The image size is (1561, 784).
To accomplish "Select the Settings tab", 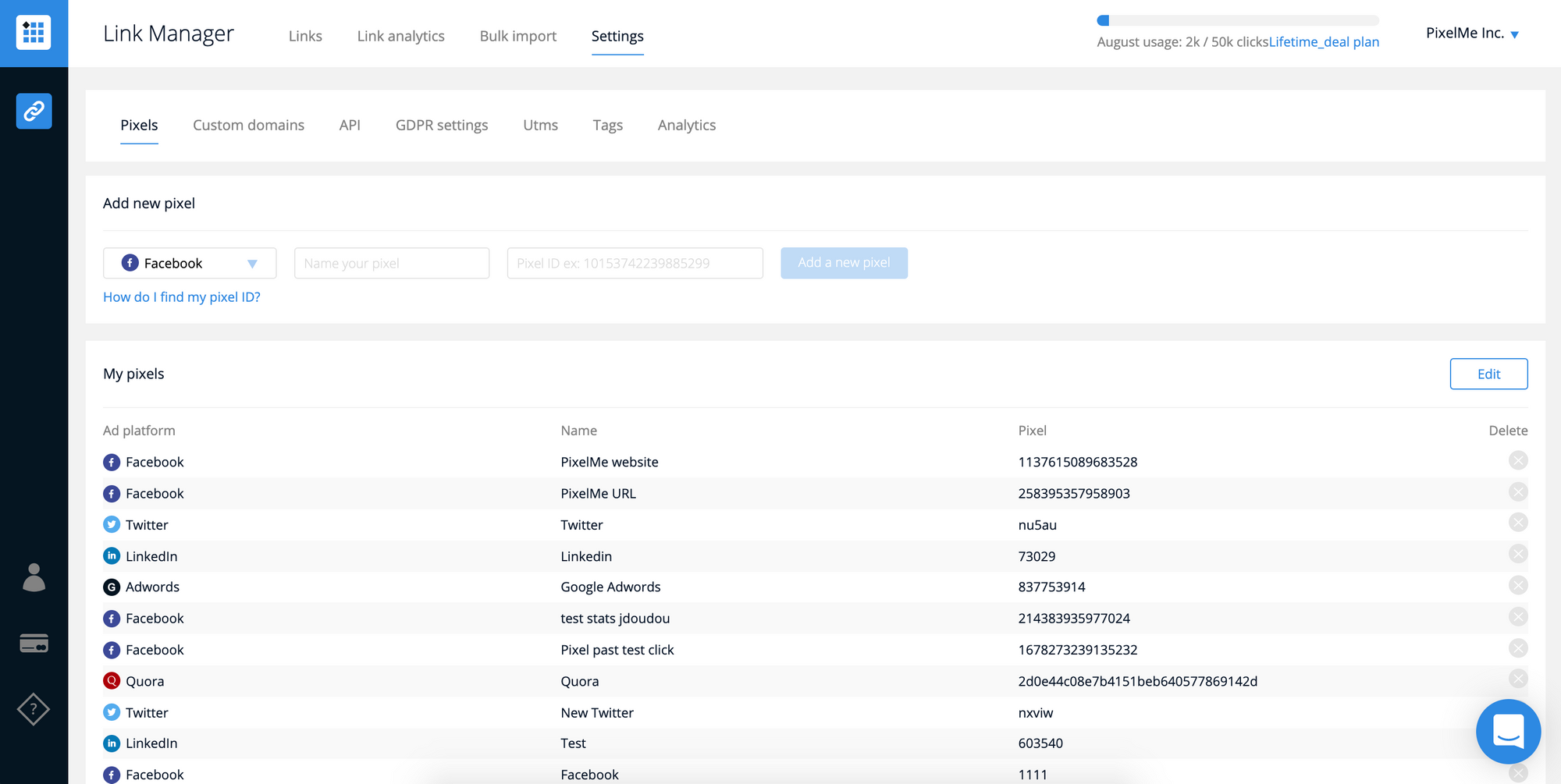I will (617, 36).
